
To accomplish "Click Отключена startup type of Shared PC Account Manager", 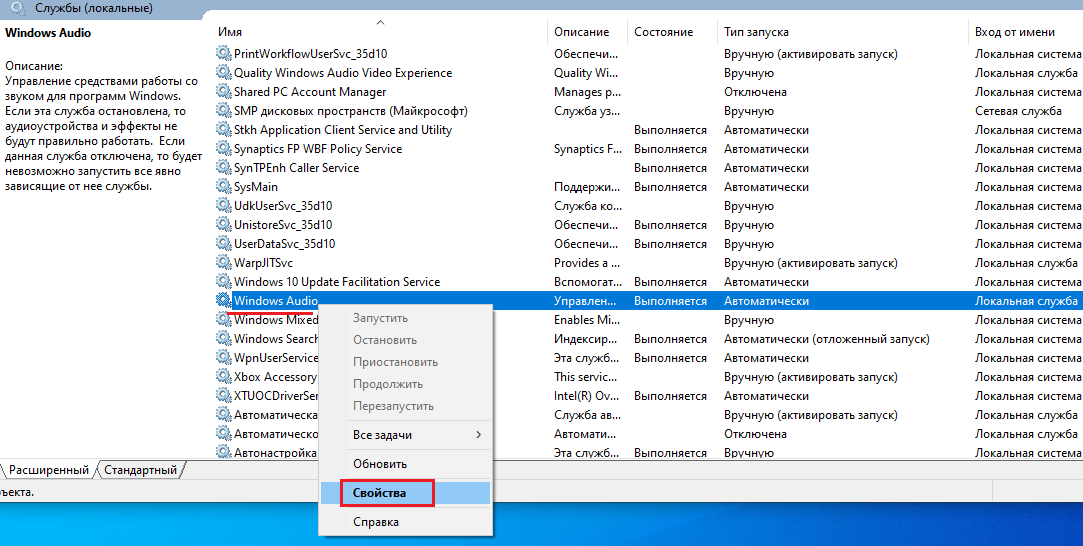I will click(x=755, y=92).
